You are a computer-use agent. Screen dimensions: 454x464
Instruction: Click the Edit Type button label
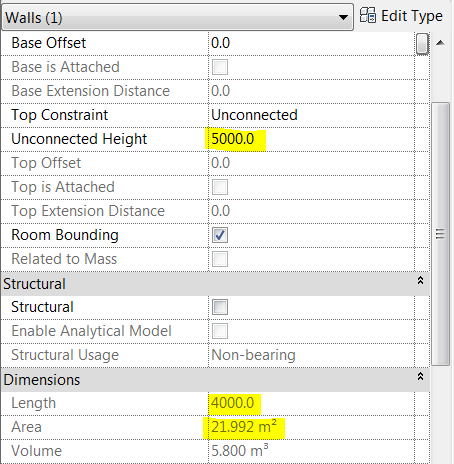click(x=412, y=16)
